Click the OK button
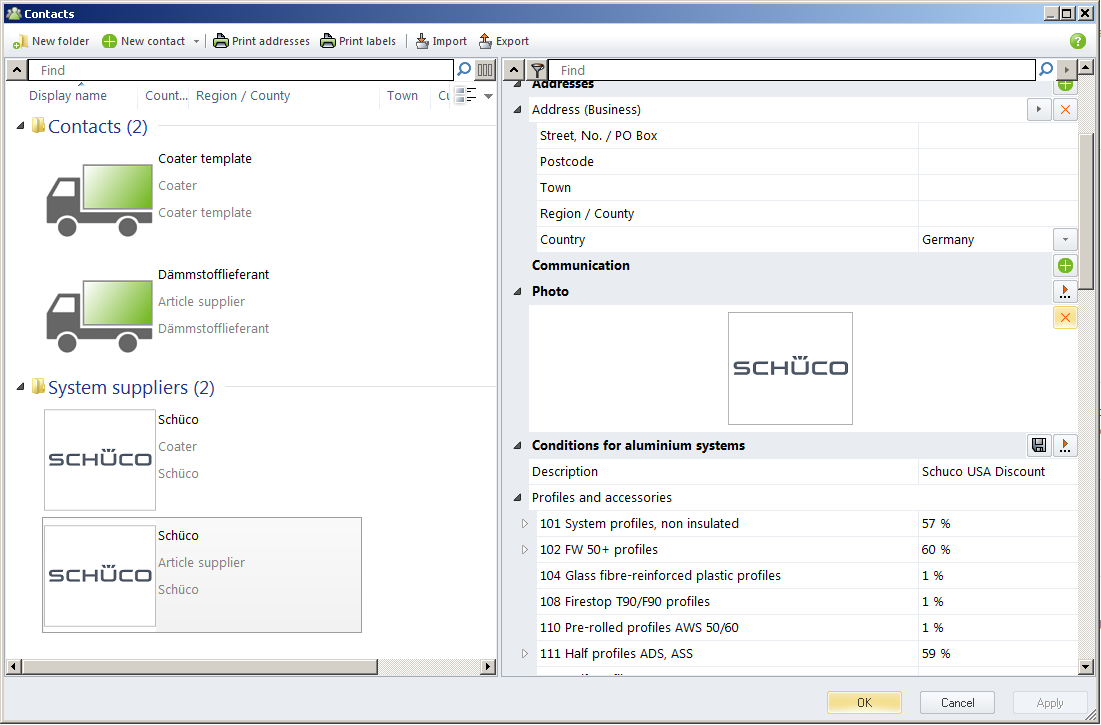1101x725 pixels. pos(864,702)
